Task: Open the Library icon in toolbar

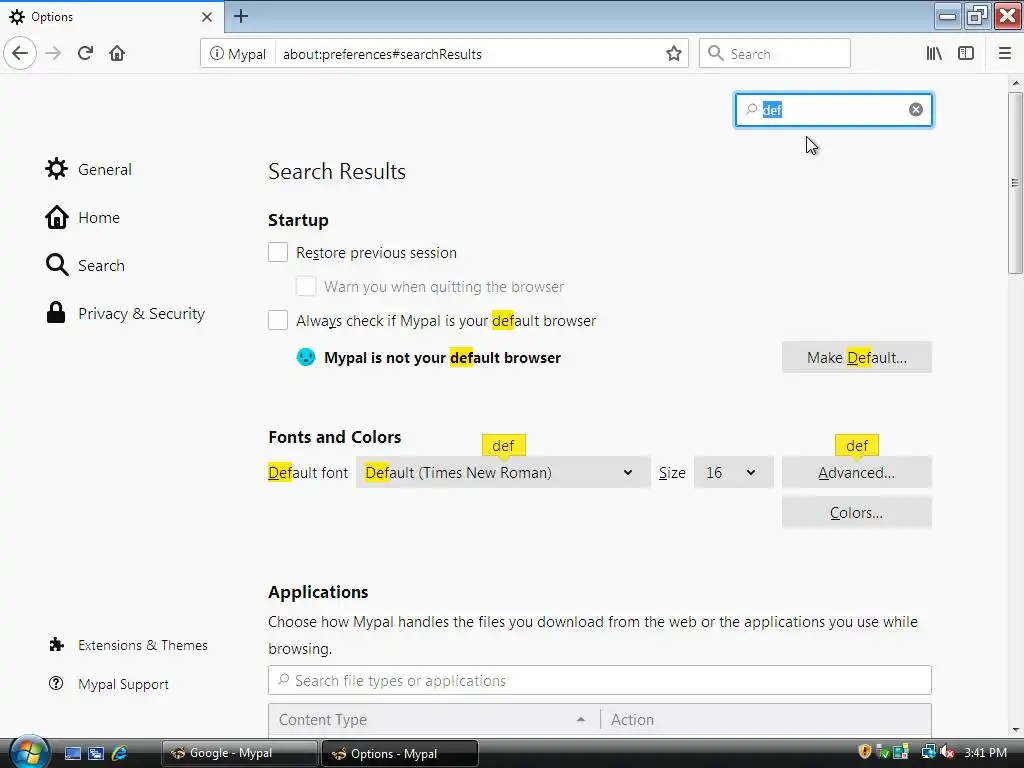Action: pos(934,54)
